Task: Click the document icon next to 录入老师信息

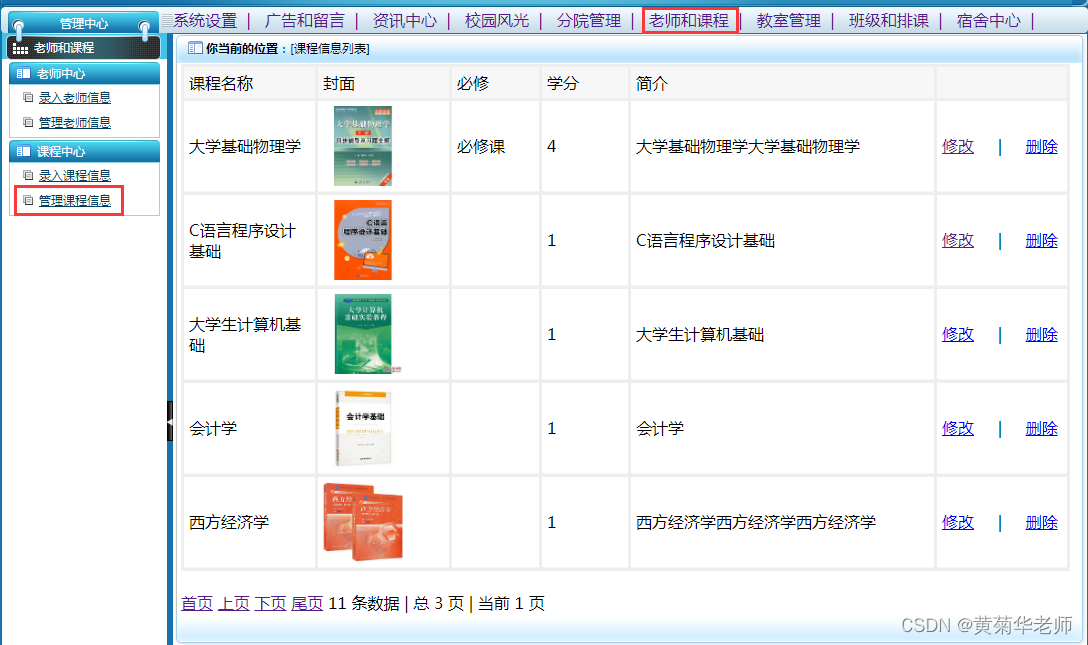Action: point(28,97)
